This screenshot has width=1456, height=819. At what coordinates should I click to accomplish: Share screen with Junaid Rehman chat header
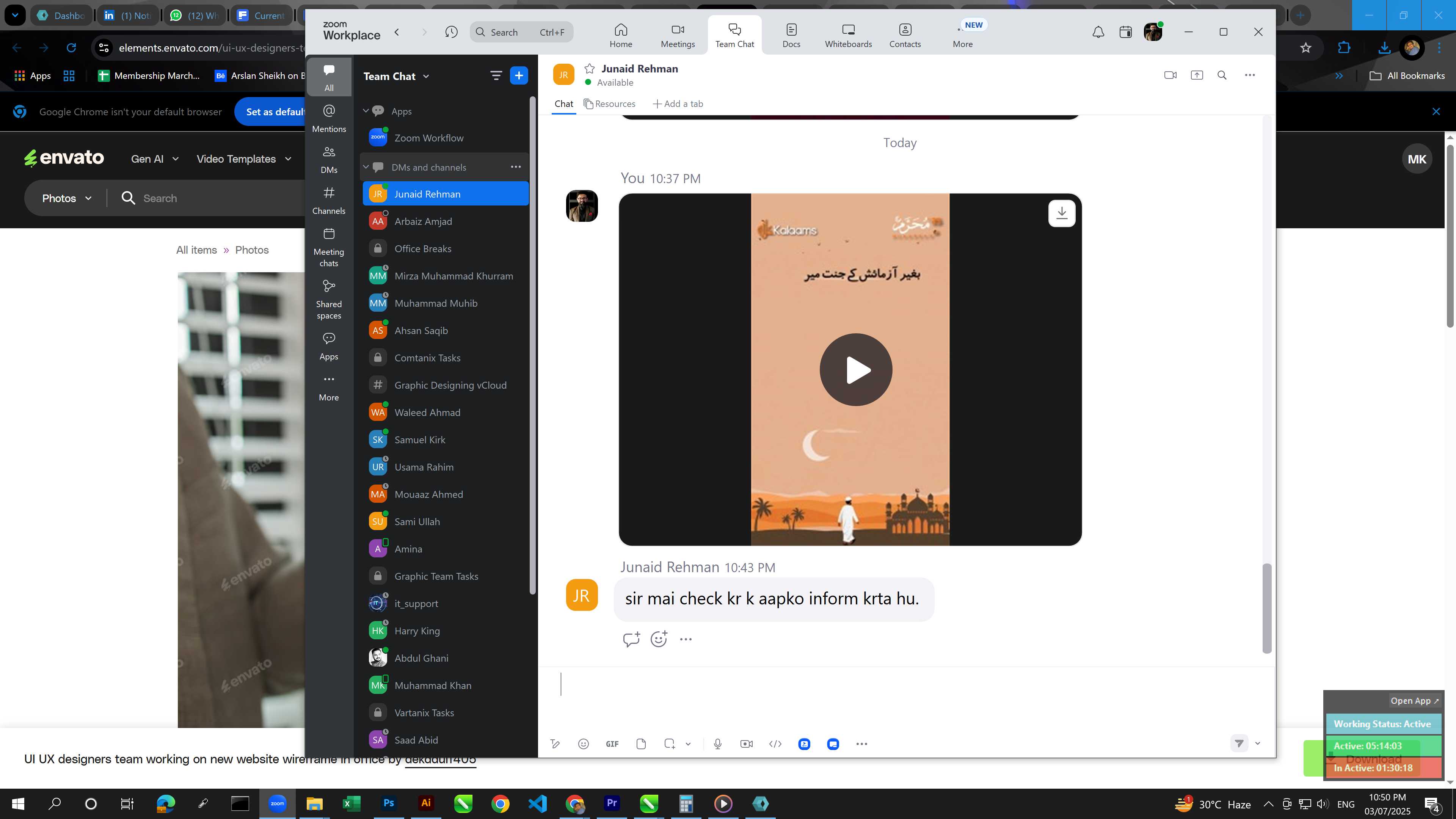click(1197, 75)
